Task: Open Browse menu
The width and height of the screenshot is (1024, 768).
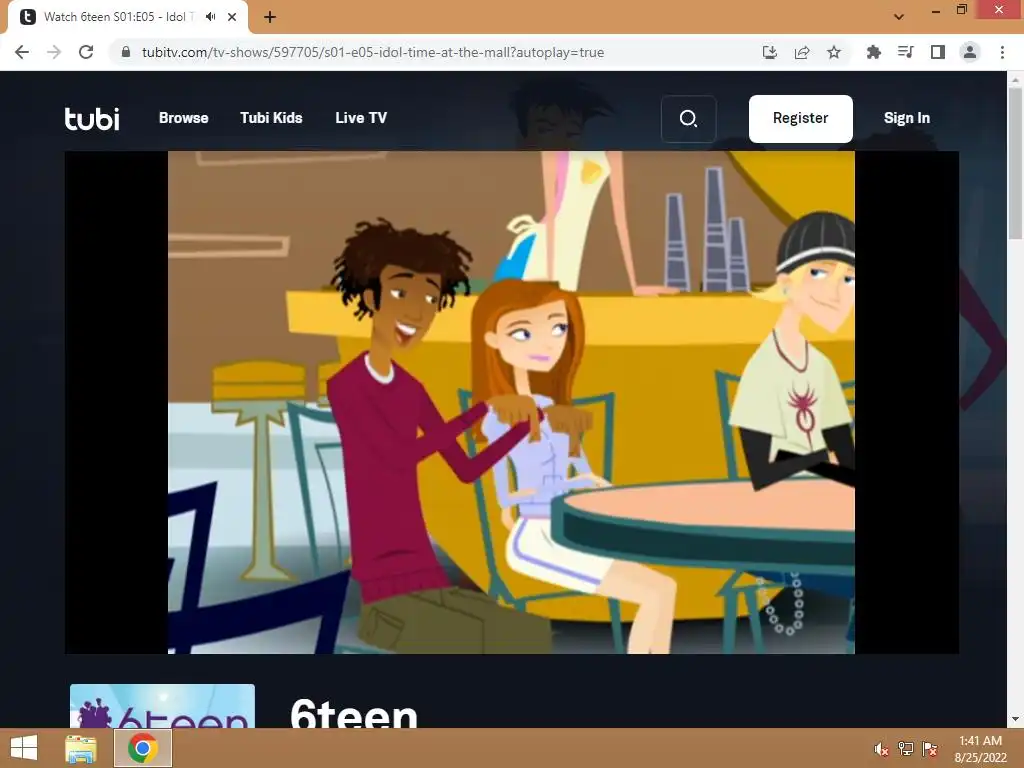Action: pyautogui.click(x=184, y=118)
